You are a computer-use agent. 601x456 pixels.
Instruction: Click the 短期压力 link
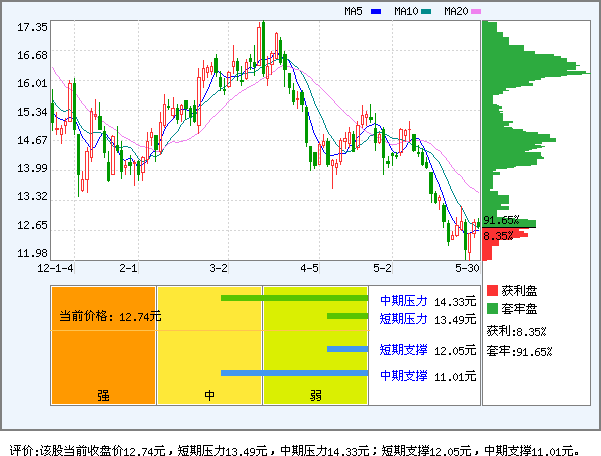point(404,319)
